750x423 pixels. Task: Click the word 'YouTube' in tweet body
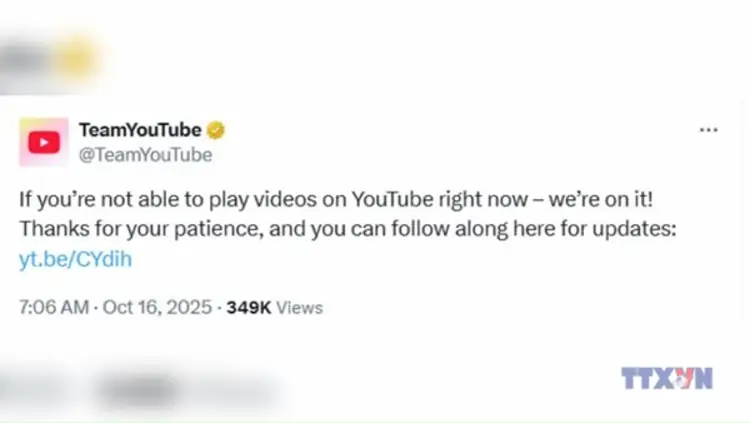(393, 199)
